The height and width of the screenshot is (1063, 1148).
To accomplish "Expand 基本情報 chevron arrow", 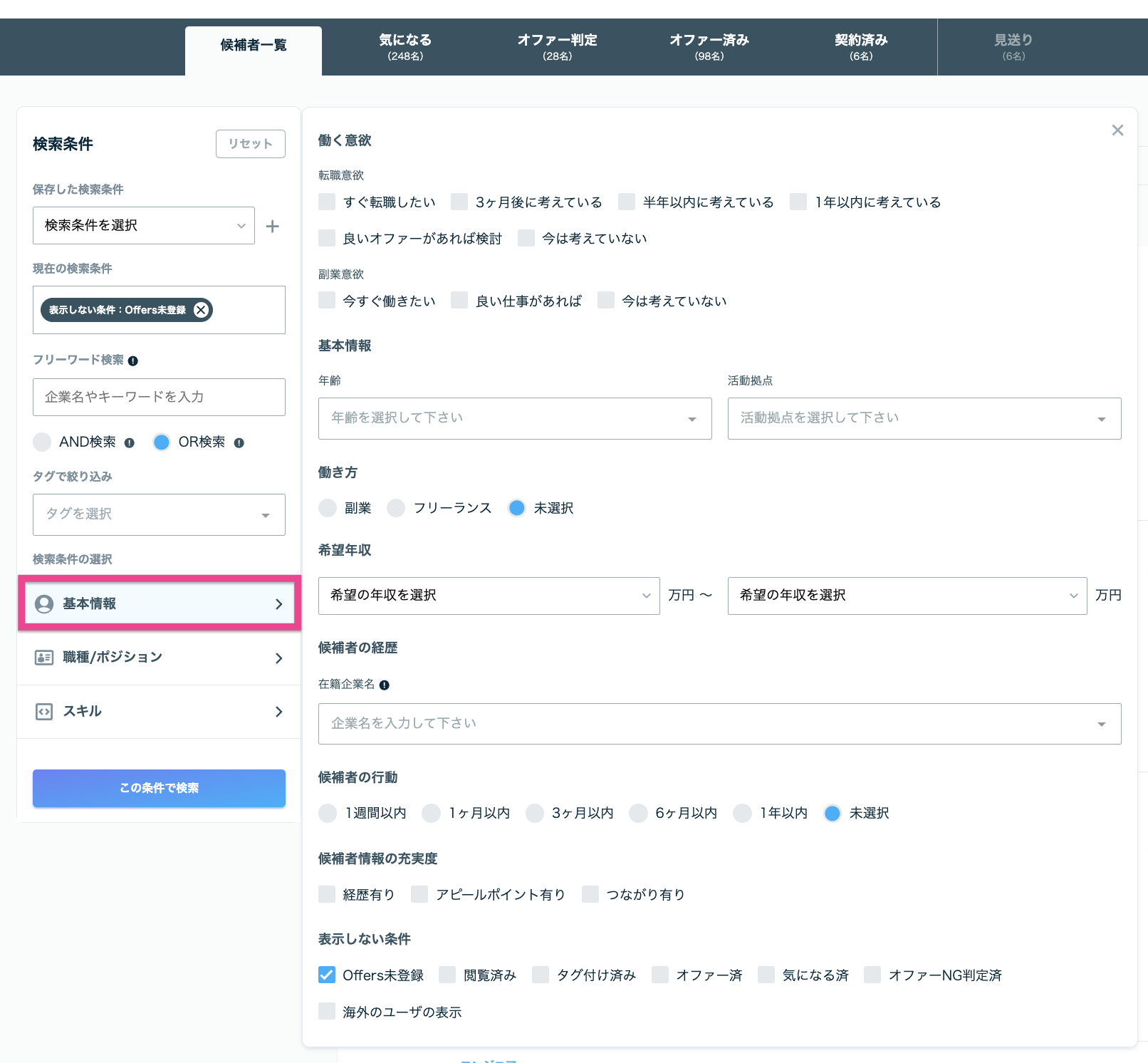I will click(278, 604).
